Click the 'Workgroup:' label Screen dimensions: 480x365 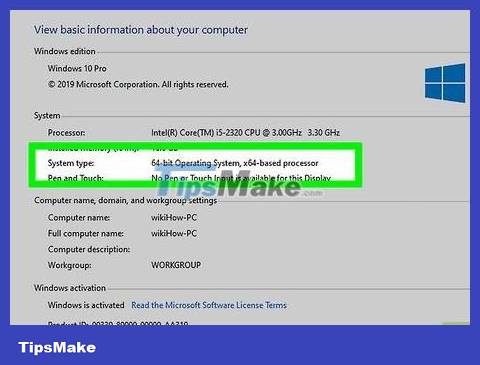(x=69, y=265)
